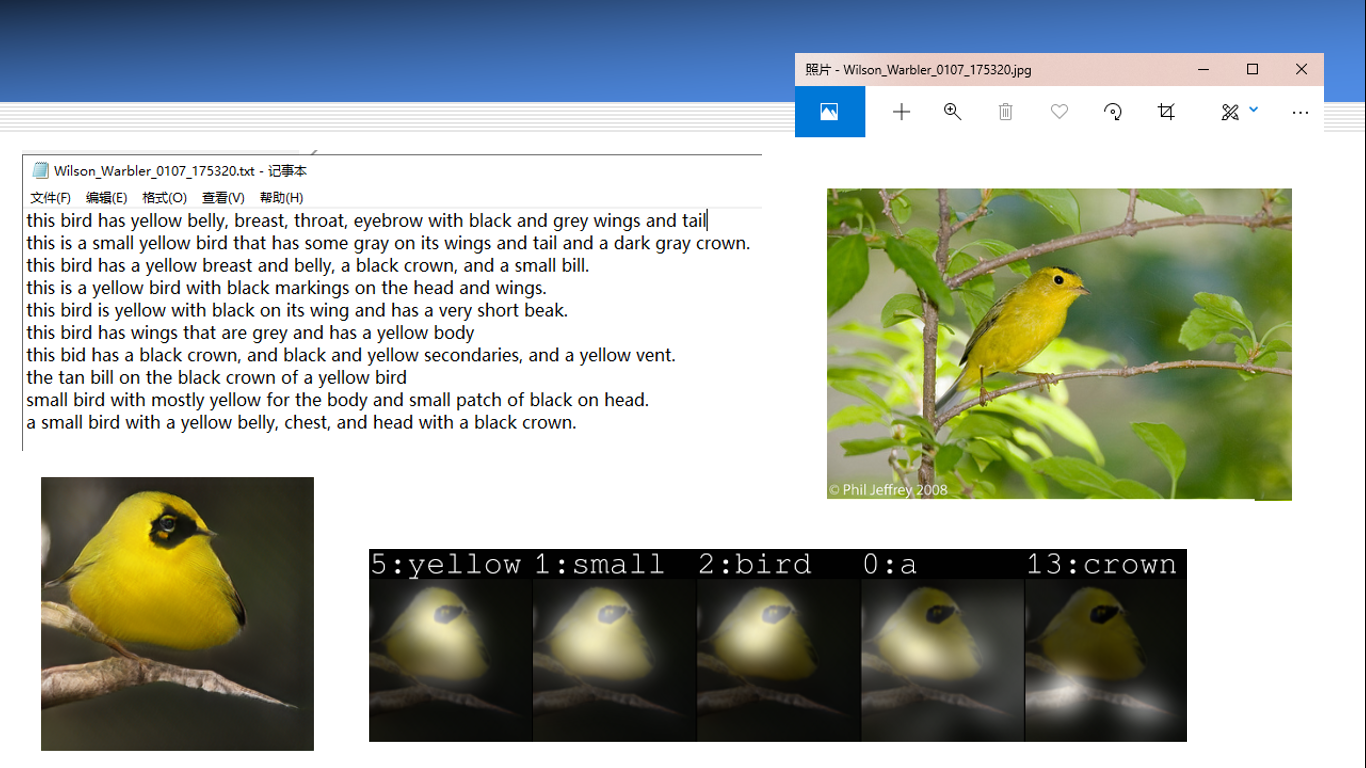Open the 查看(V) menu in Notepad
The height and width of the screenshot is (768, 1366).
[222, 197]
